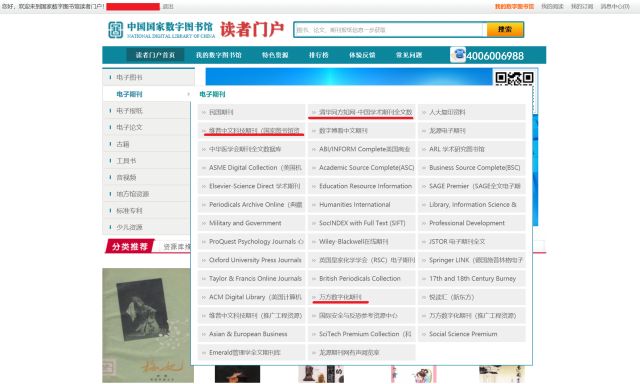Open the 龙源电子期刊 link
640x384 pixels.
click(x=447, y=131)
